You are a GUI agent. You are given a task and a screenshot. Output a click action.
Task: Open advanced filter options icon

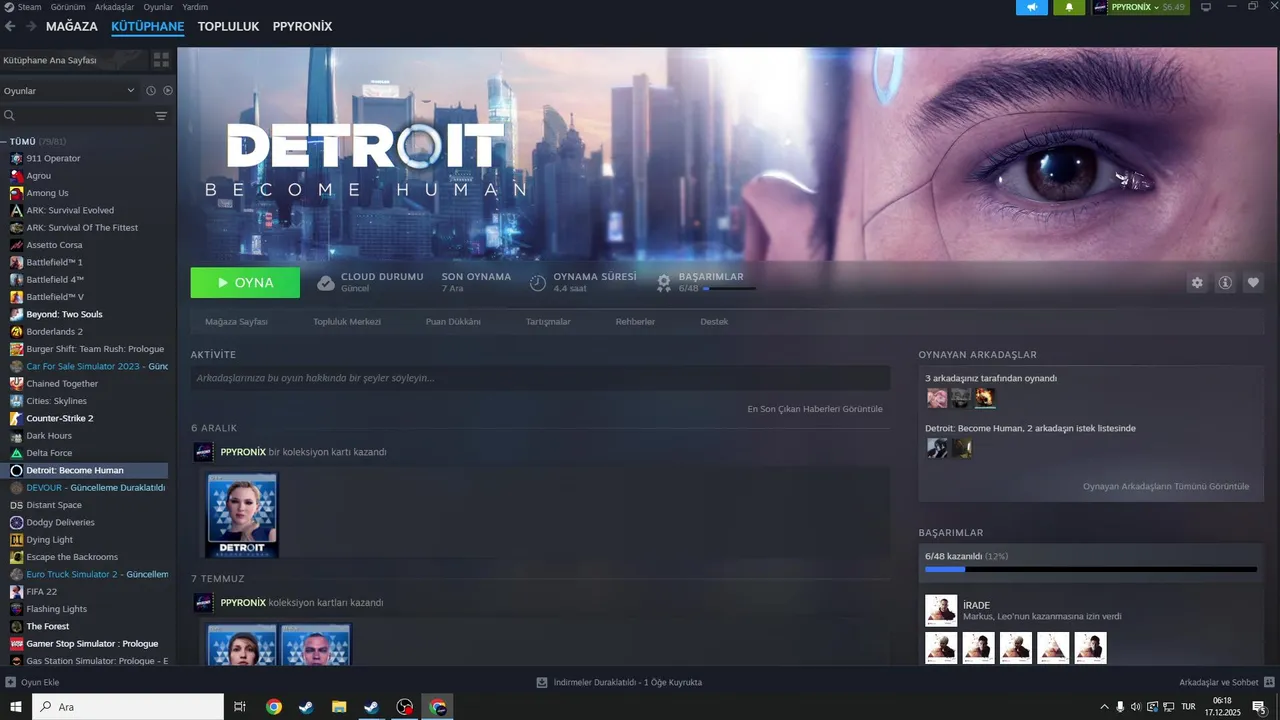point(161,116)
